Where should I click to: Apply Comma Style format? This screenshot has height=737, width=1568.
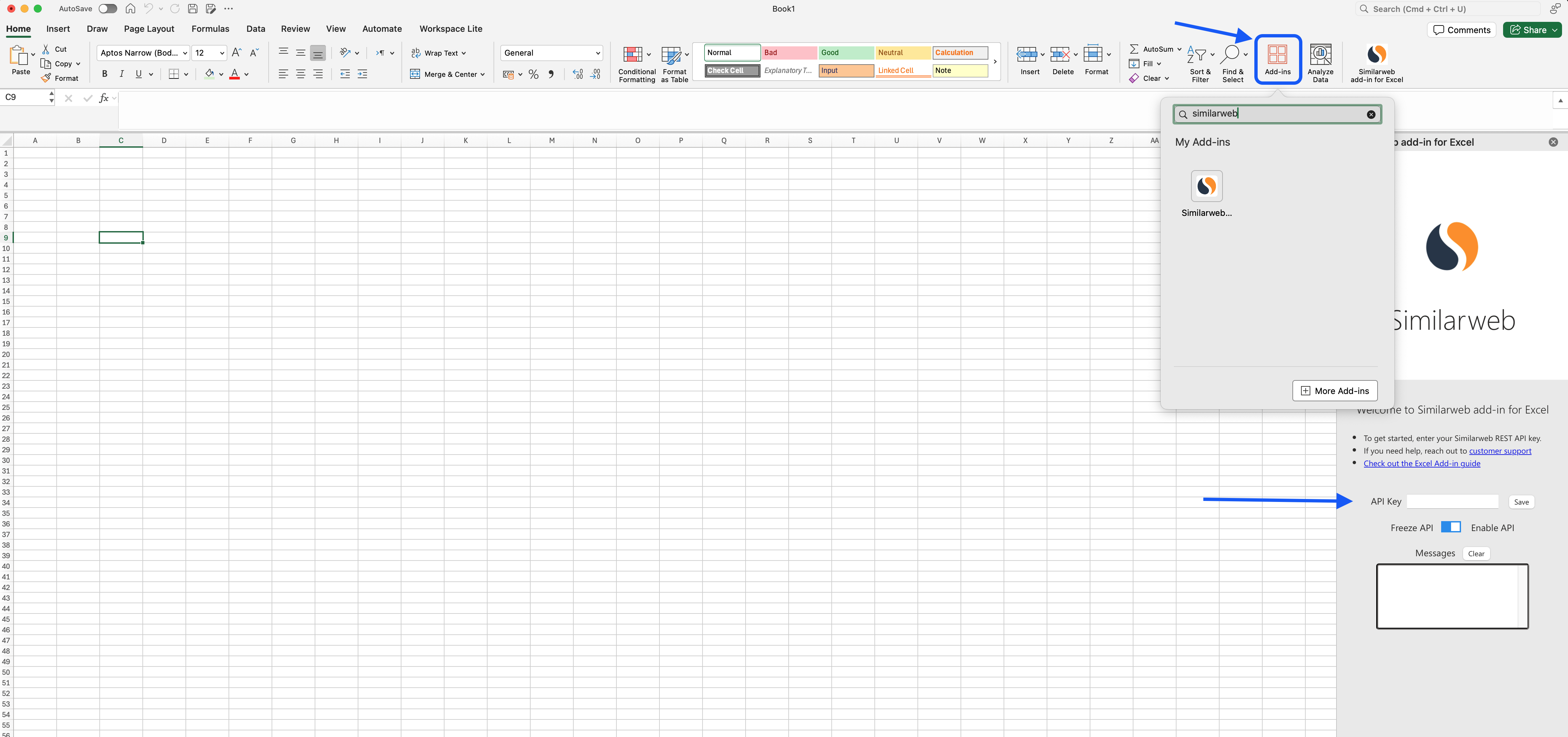551,74
